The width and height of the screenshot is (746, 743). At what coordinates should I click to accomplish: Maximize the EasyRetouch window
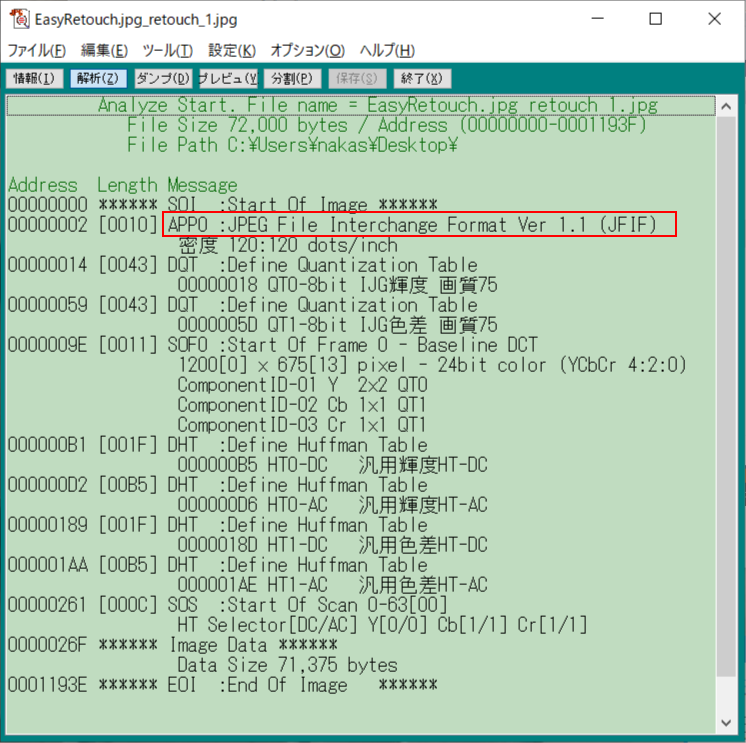(656, 19)
